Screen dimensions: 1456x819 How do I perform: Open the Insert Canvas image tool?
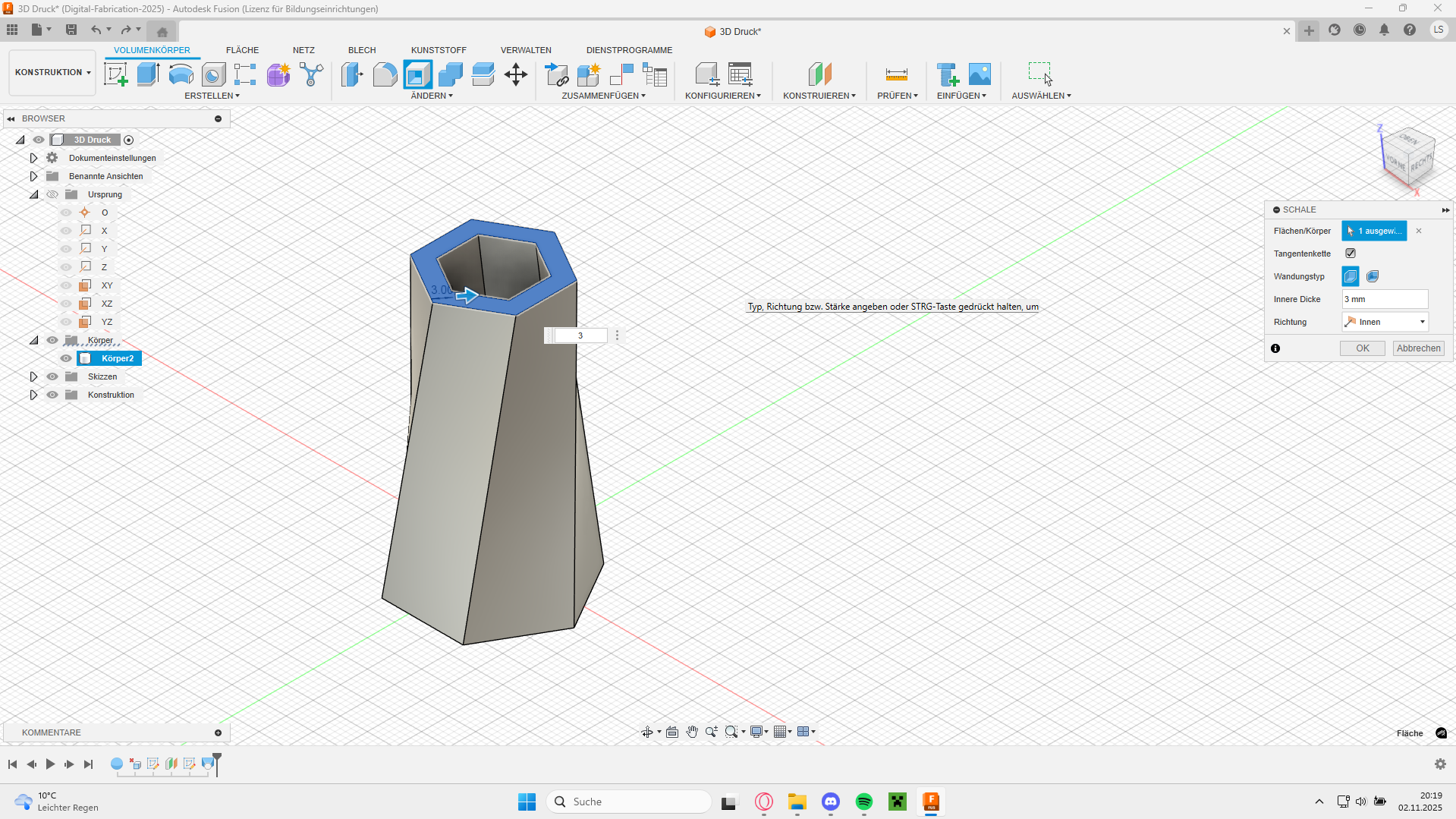tap(980, 74)
